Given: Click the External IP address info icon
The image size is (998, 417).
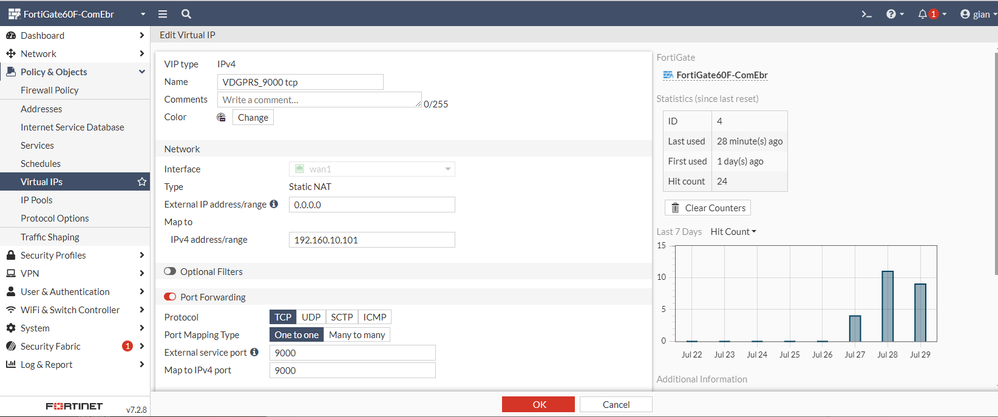Looking at the screenshot, I should 274,204.
